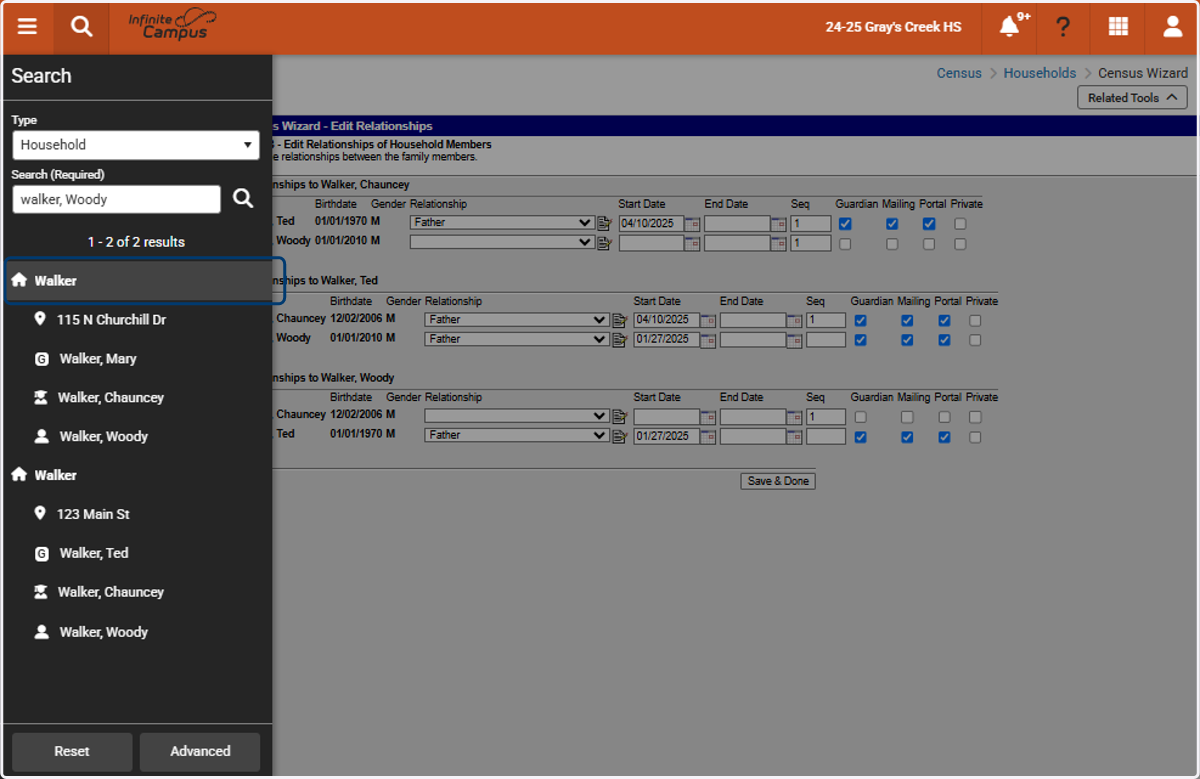Click Seq field for Ted under Chauncey
The height and width of the screenshot is (779, 1200).
click(x=811, y=224)
